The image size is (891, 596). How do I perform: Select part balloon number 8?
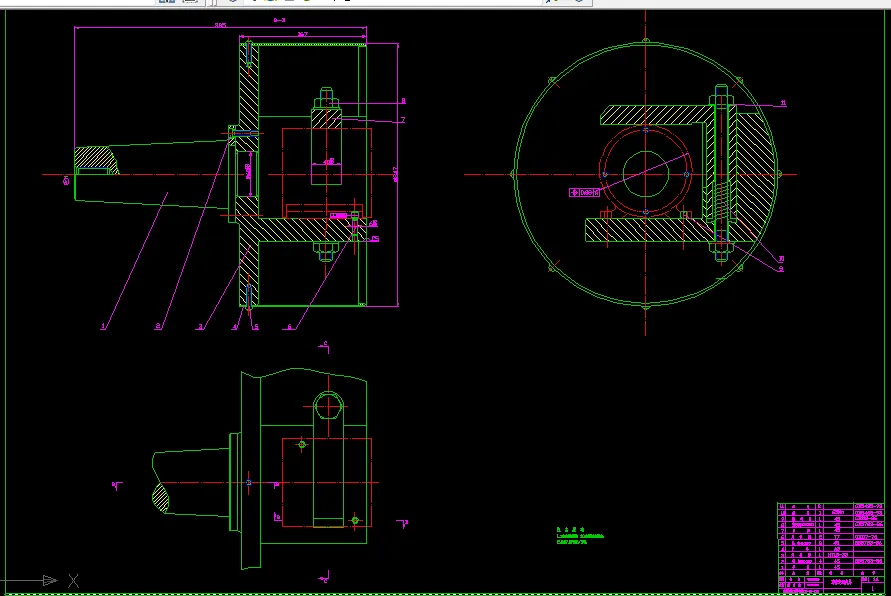[403, 101]
